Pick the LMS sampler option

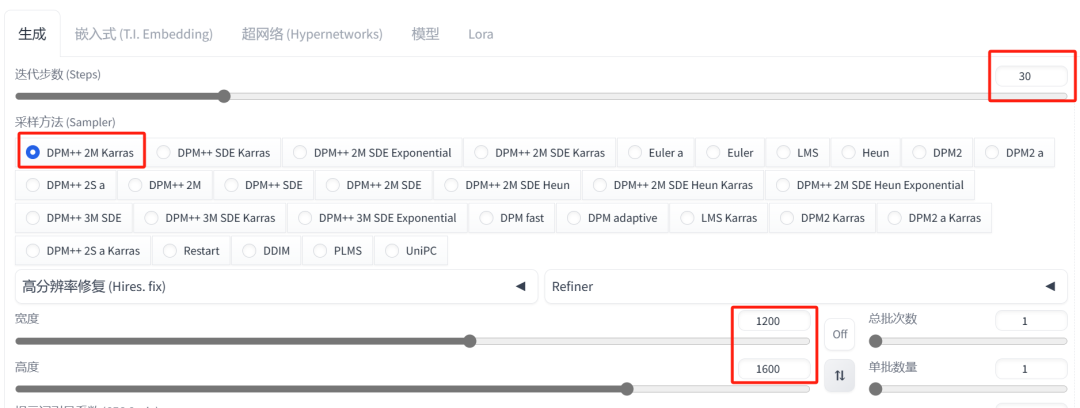(798, 152)
